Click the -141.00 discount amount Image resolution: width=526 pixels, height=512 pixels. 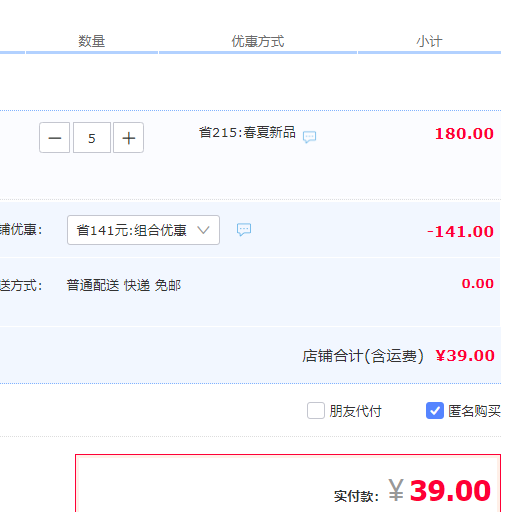pyautogui.click(x=460, y=232)
